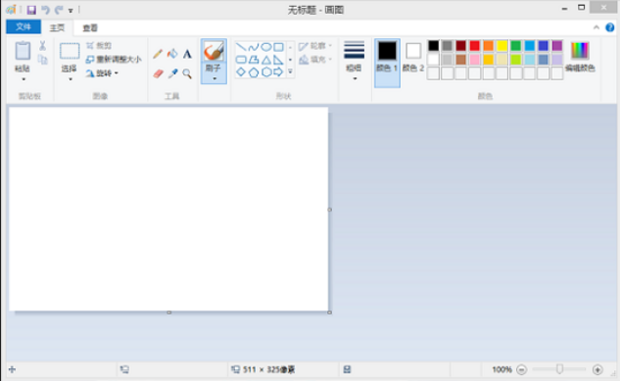The image size is (620, 381).
Task: Open 编辑颜色 (Edit colors) dialog
Action: 580,57
